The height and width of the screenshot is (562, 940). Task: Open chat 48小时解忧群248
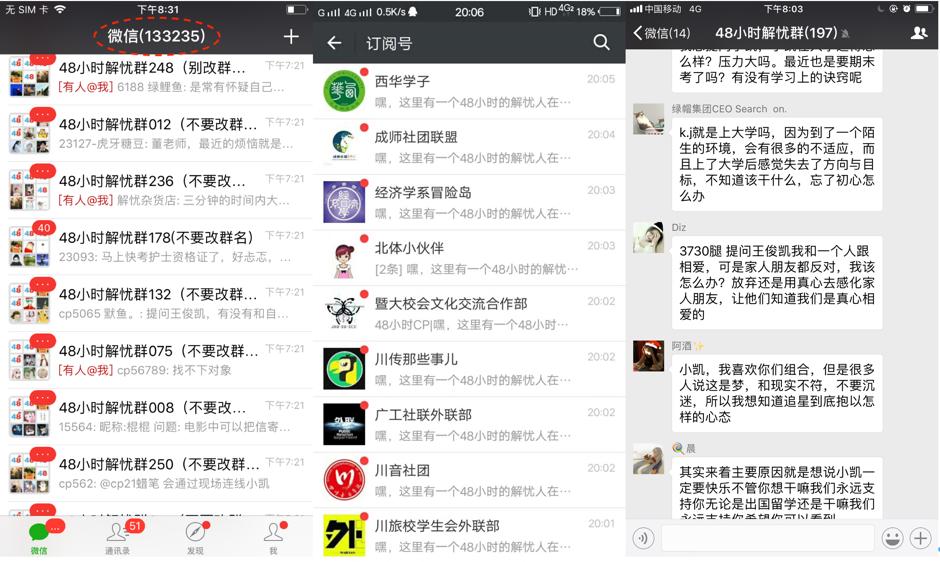pyautogui.click(x=157, y=77)
